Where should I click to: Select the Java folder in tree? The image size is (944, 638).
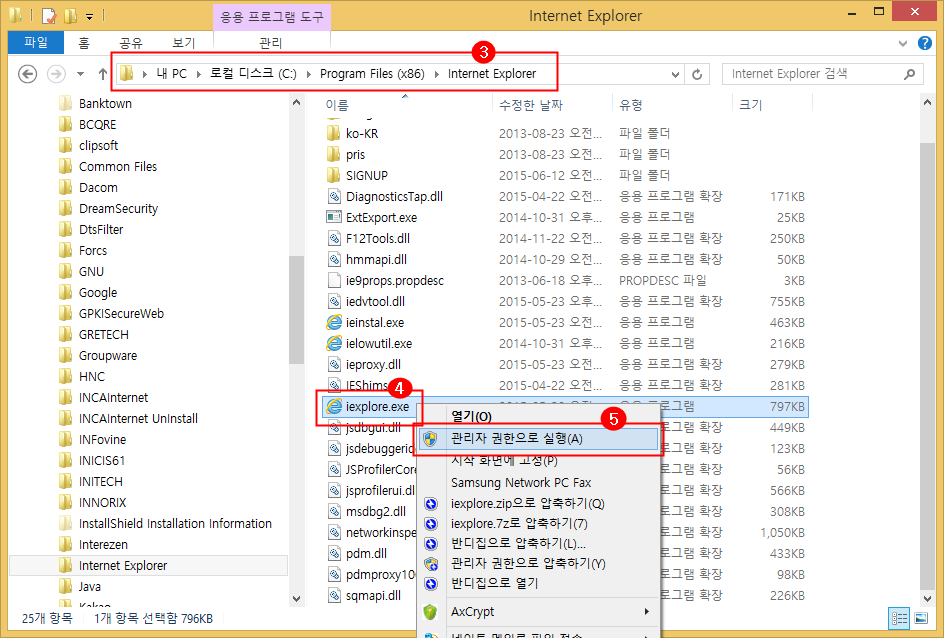(89, 586)
